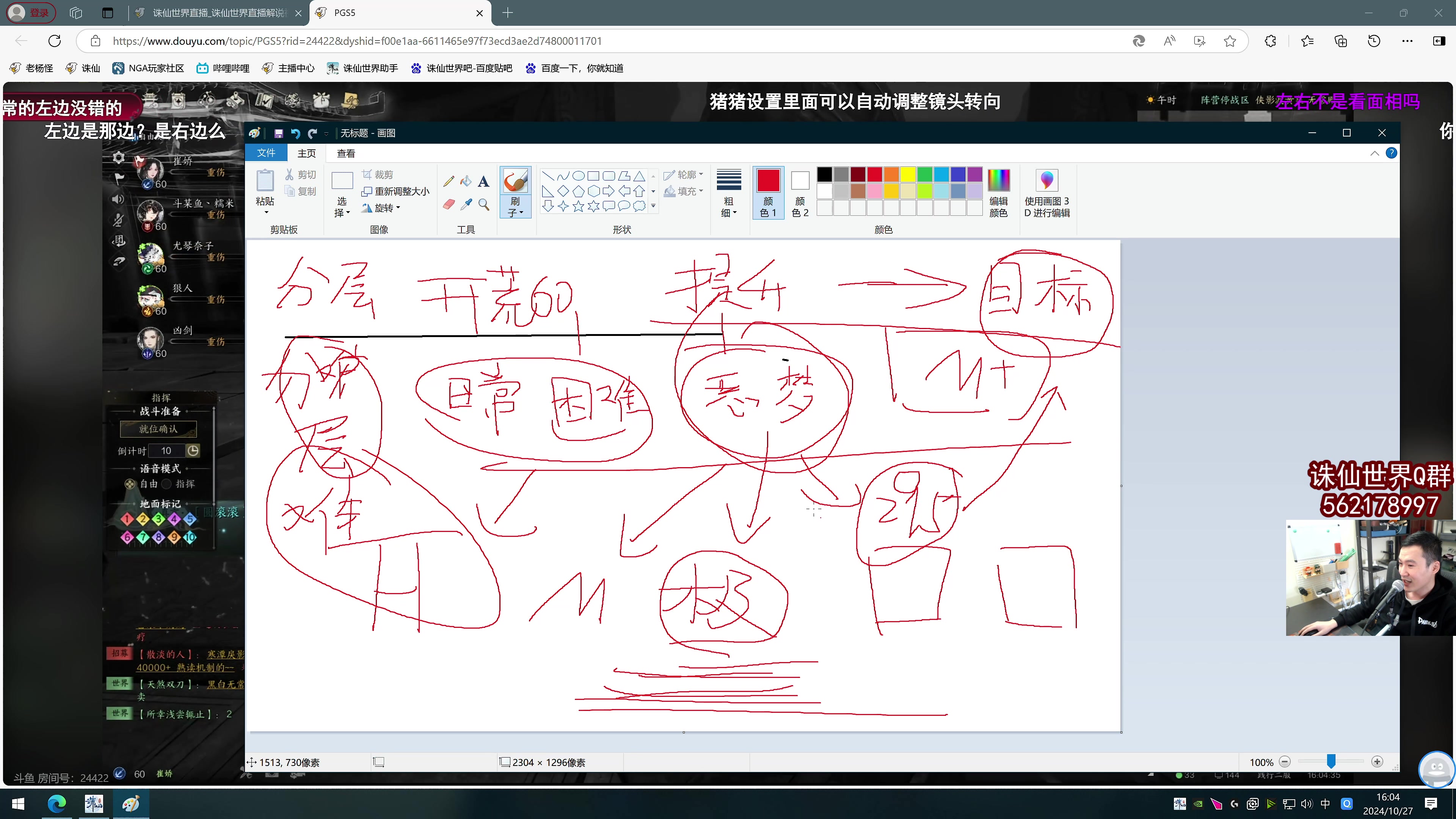1456x819 pixels.
Task: Click the countdown value field showing 10
Action: 166,450
